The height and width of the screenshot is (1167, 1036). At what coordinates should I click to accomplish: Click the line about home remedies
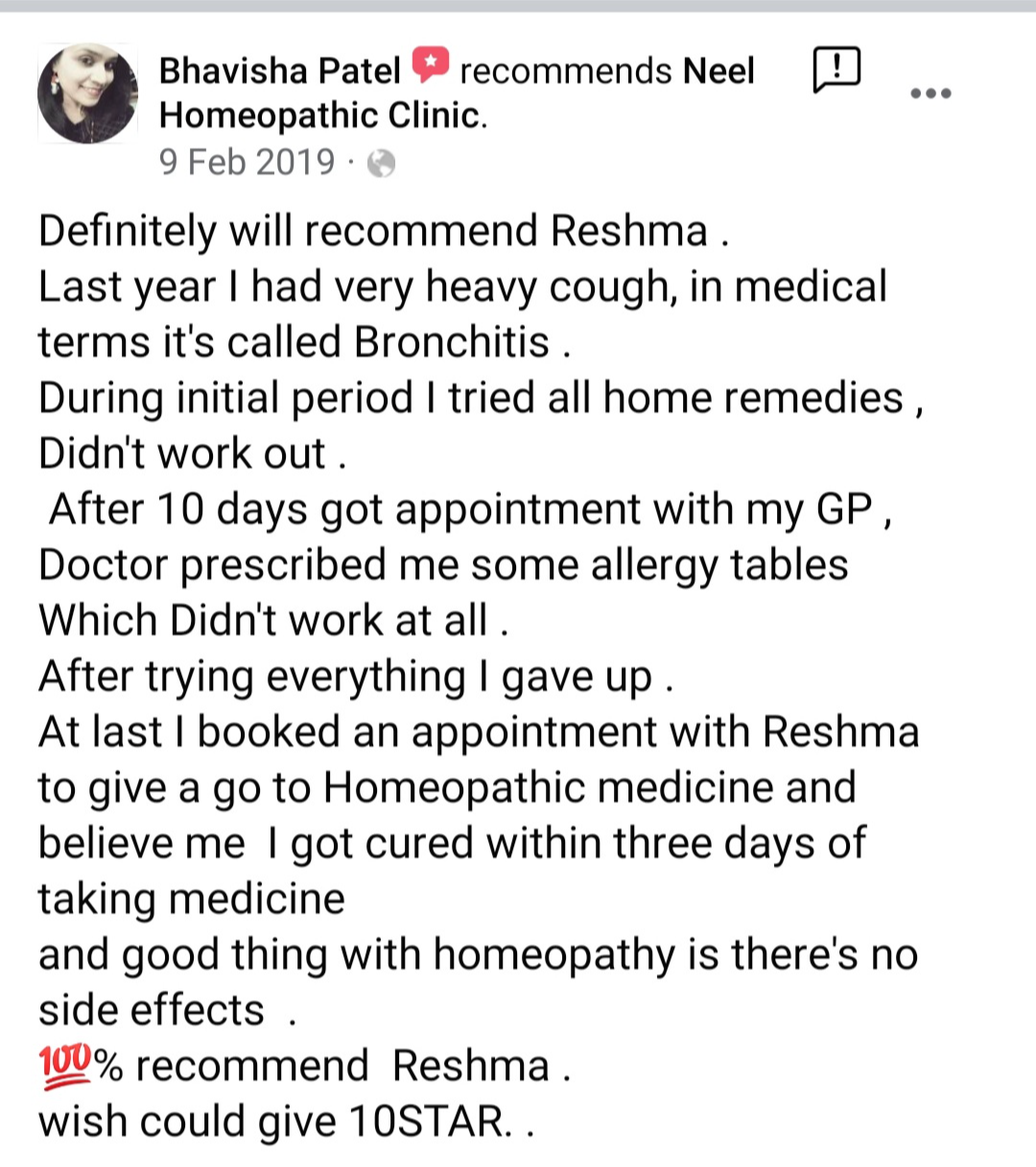coord(480,398)
